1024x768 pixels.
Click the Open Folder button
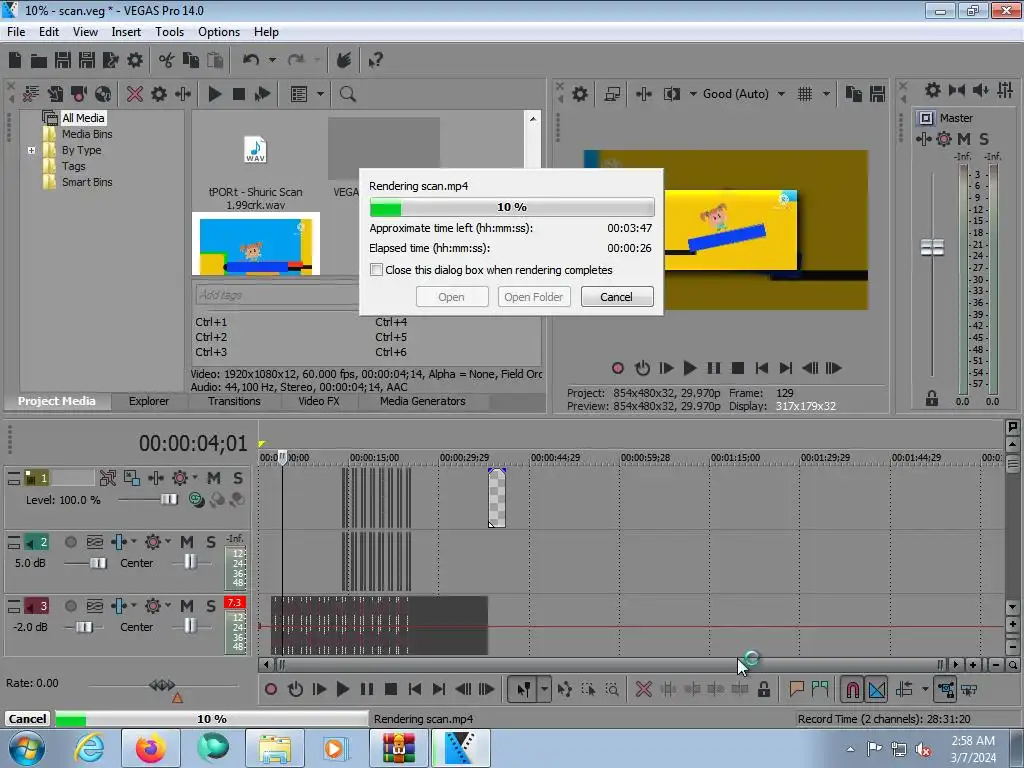[x=534, y=296]
